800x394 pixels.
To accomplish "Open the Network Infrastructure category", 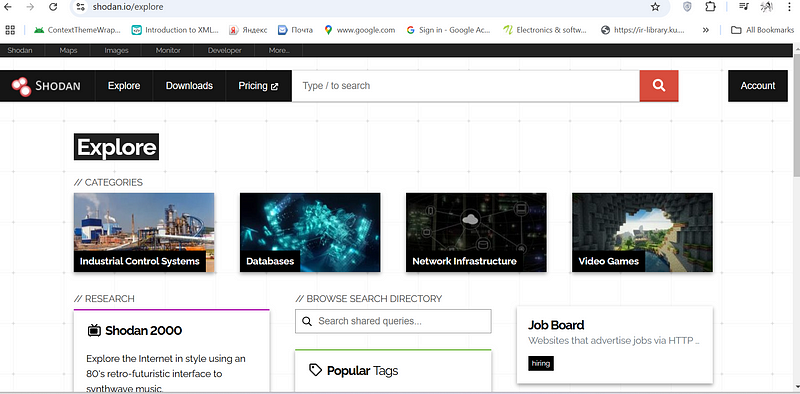I will click(476, 232).
